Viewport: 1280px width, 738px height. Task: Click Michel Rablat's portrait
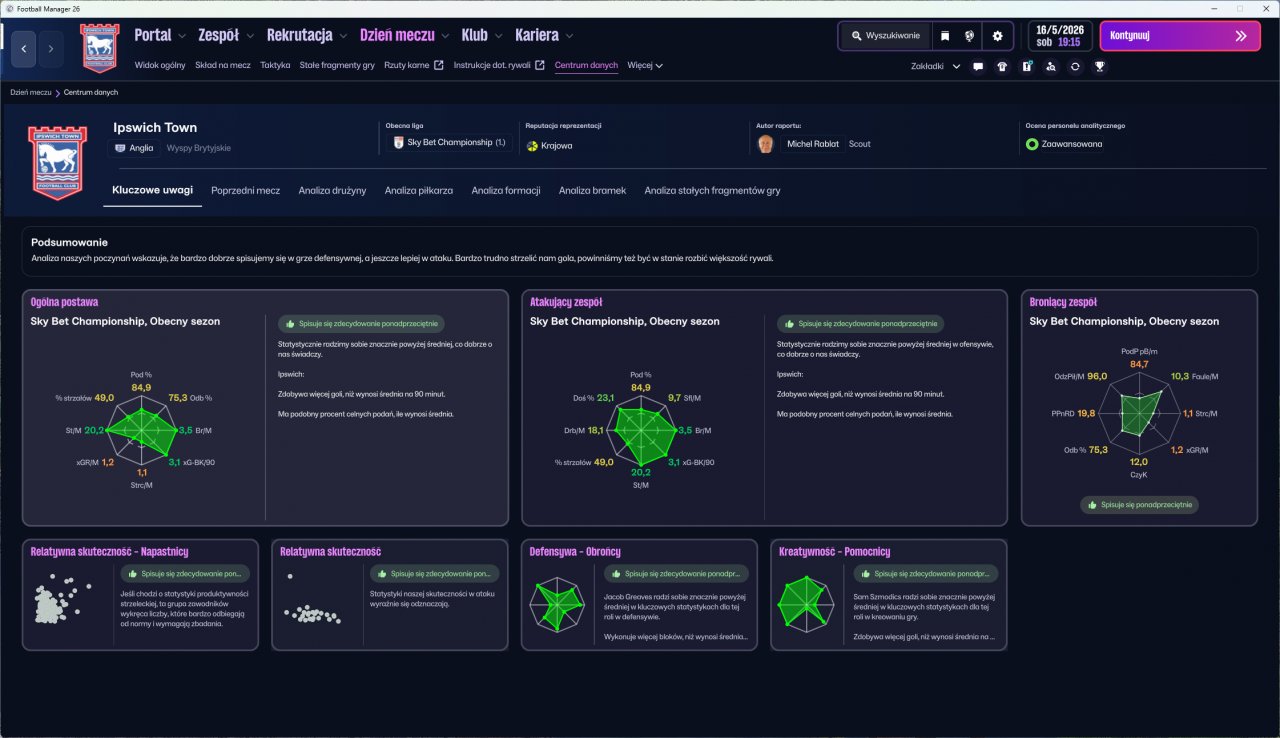pos(767,144)
